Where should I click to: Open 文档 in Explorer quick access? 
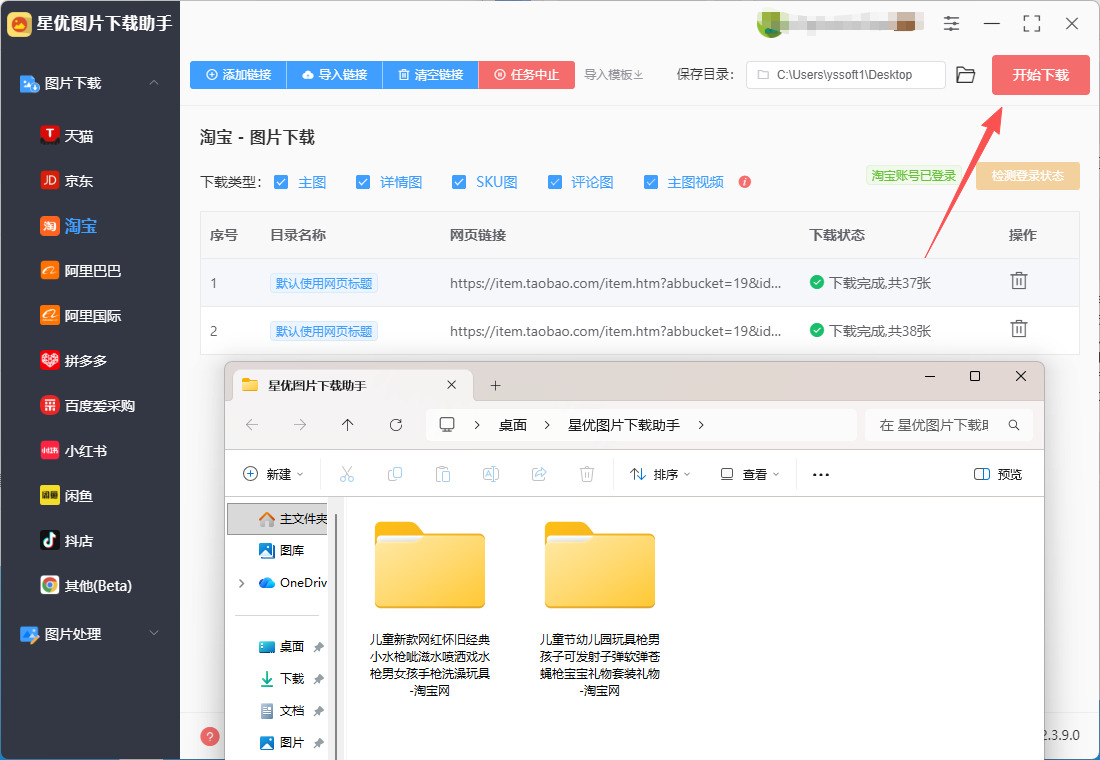282,710
